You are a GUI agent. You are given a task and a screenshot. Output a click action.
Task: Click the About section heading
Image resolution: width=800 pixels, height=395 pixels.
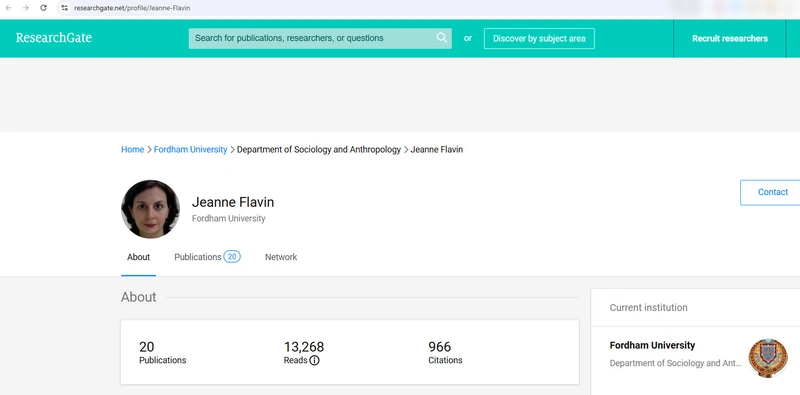pyautogui.click(x=139, y=297)
